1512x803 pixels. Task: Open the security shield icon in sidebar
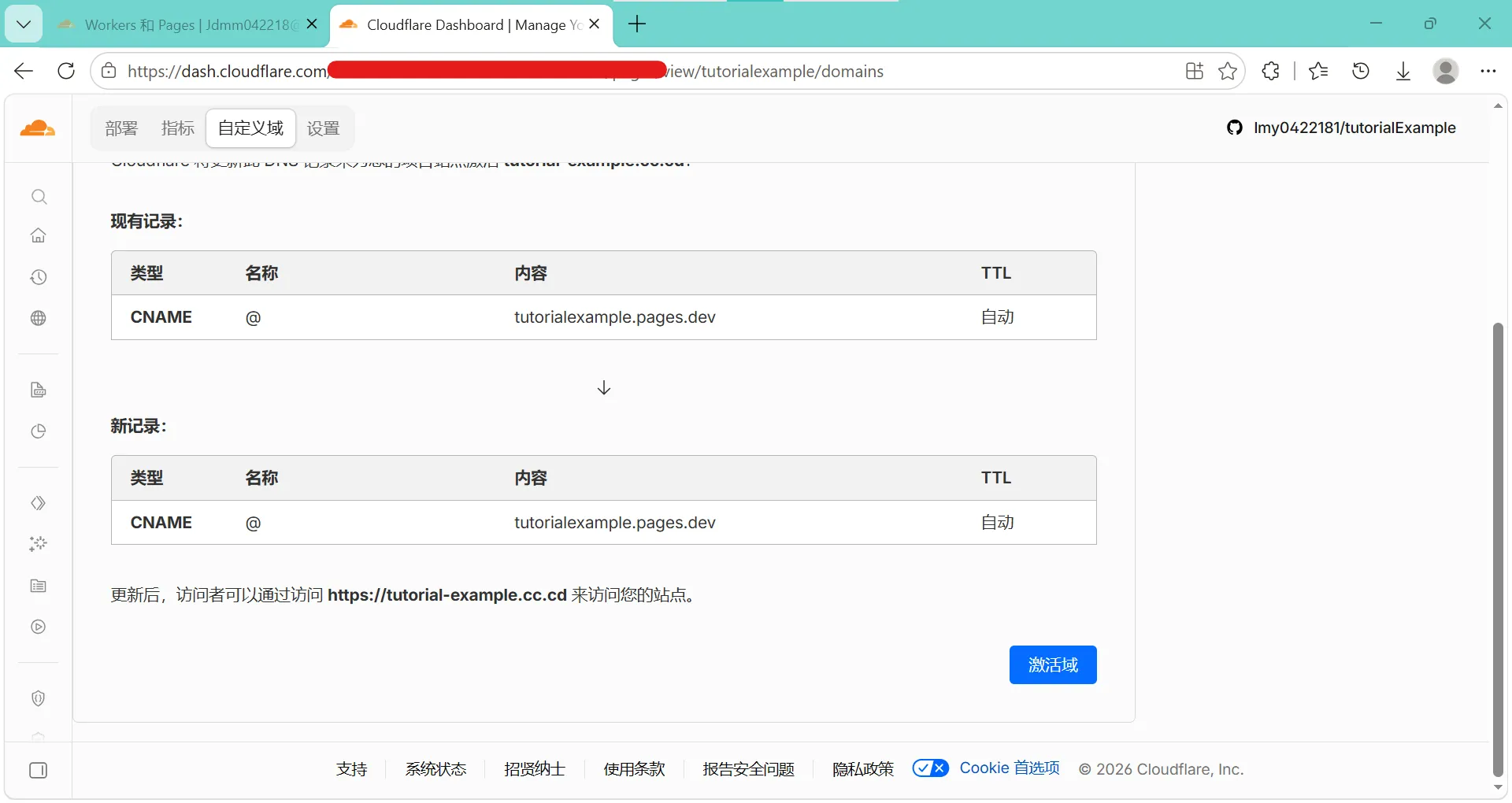(39, 698)
